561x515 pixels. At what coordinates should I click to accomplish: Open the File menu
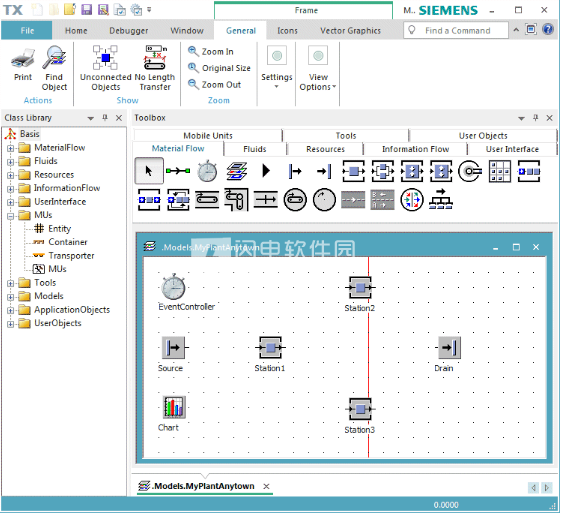click(x=27, y=30)
